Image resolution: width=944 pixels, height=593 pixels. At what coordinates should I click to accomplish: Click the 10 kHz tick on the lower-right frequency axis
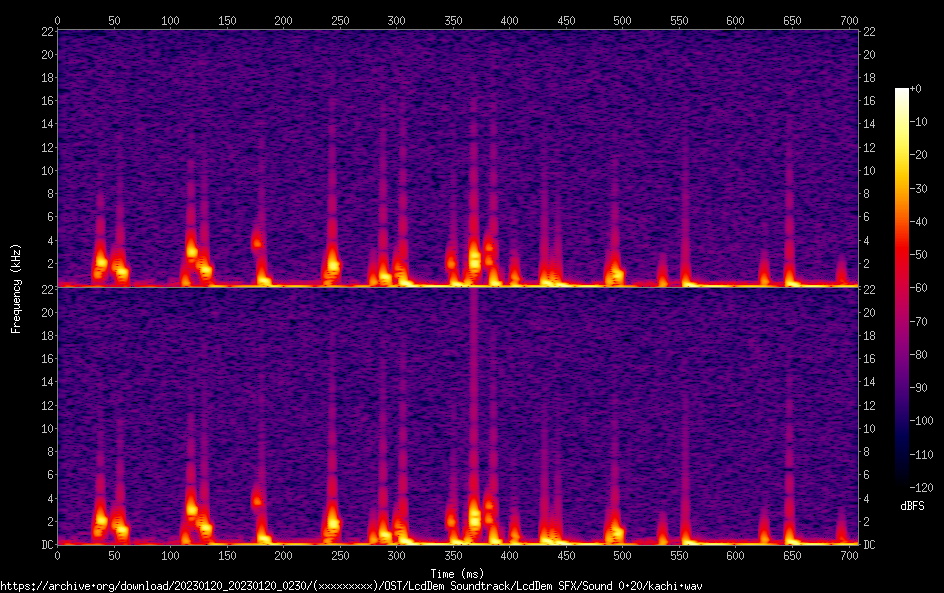click(869, 428)
